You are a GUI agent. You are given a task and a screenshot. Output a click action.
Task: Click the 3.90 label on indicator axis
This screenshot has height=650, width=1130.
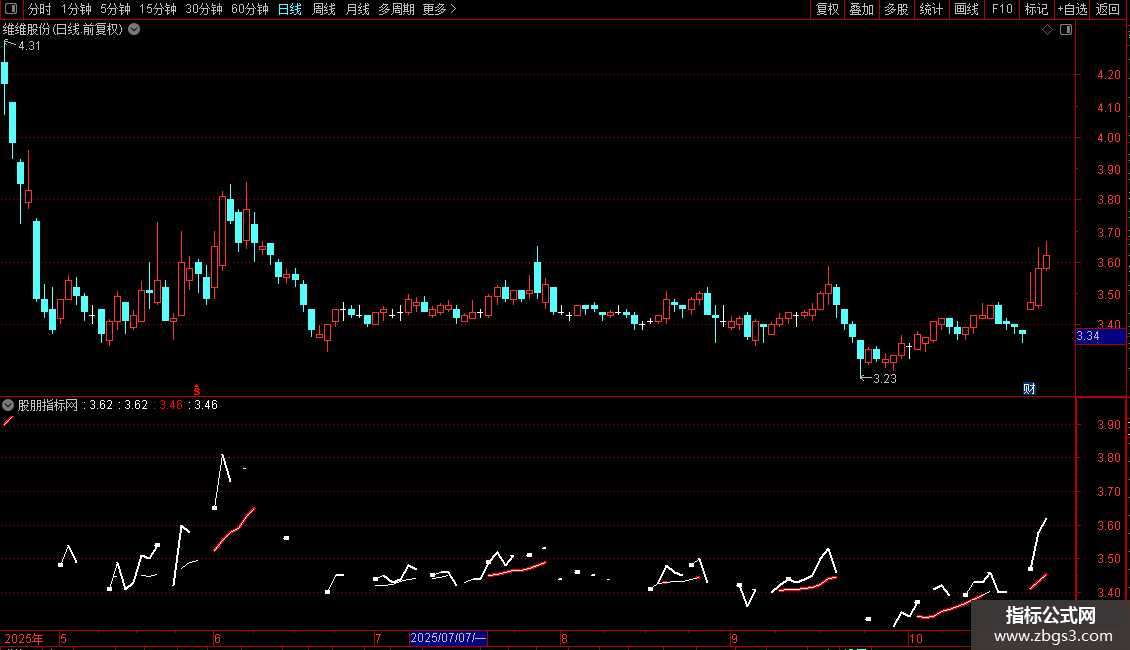(1108, 424)
